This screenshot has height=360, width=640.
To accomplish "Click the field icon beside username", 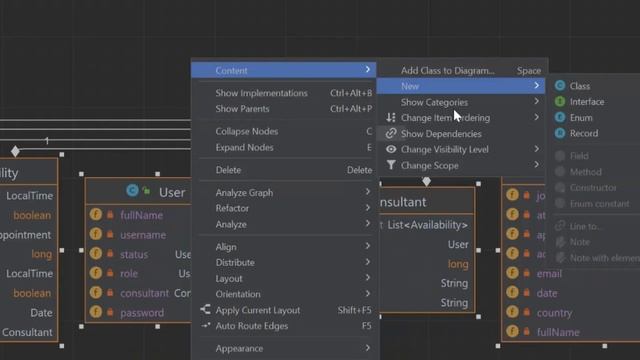I will (96, 234).
